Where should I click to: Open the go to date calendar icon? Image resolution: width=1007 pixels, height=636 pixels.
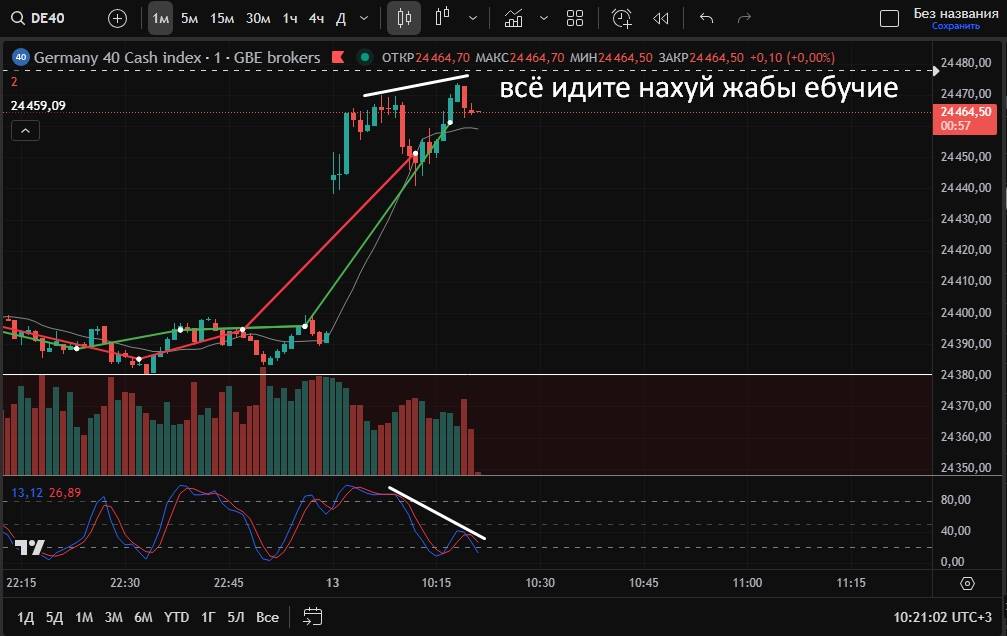point(312,616)
